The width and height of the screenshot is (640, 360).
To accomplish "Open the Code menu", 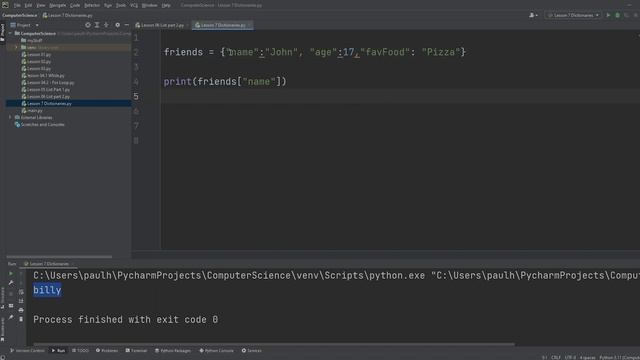I will 75,5.
